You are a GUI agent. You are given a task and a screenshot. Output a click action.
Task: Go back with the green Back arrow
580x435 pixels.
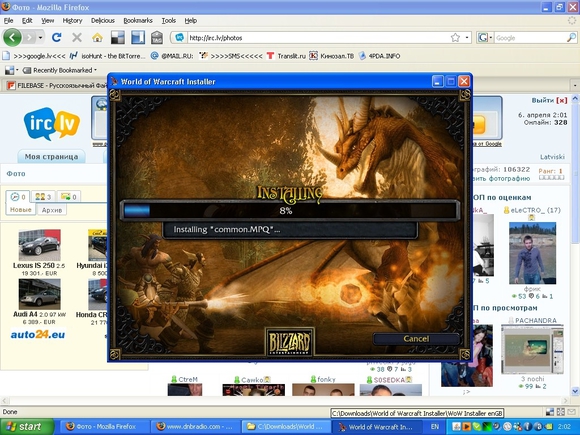[x=12, y=37]
